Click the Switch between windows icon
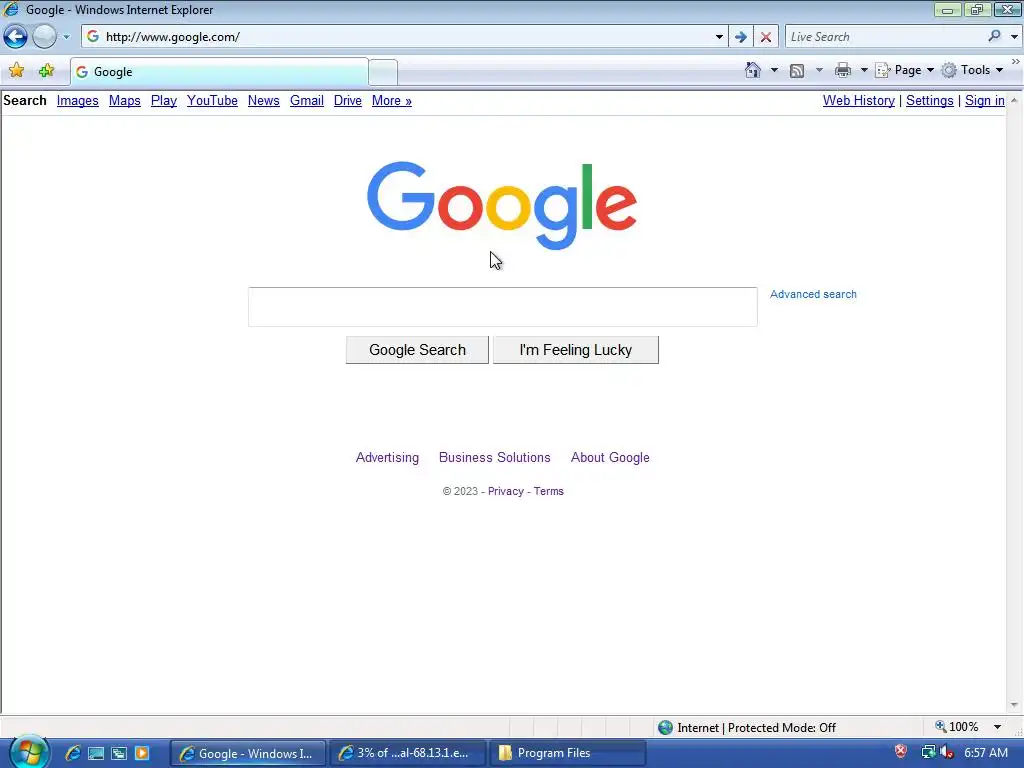 tap(119, 753)
